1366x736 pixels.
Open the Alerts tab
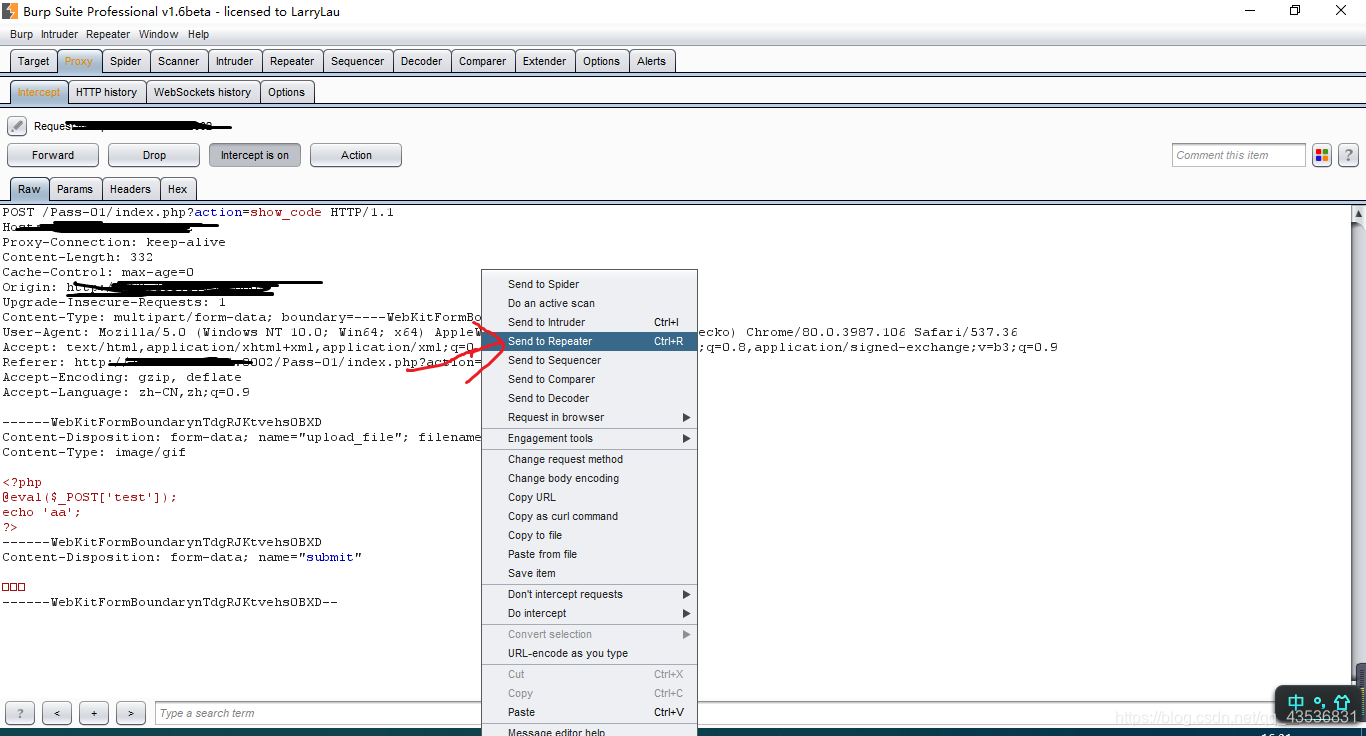[652, 61]
